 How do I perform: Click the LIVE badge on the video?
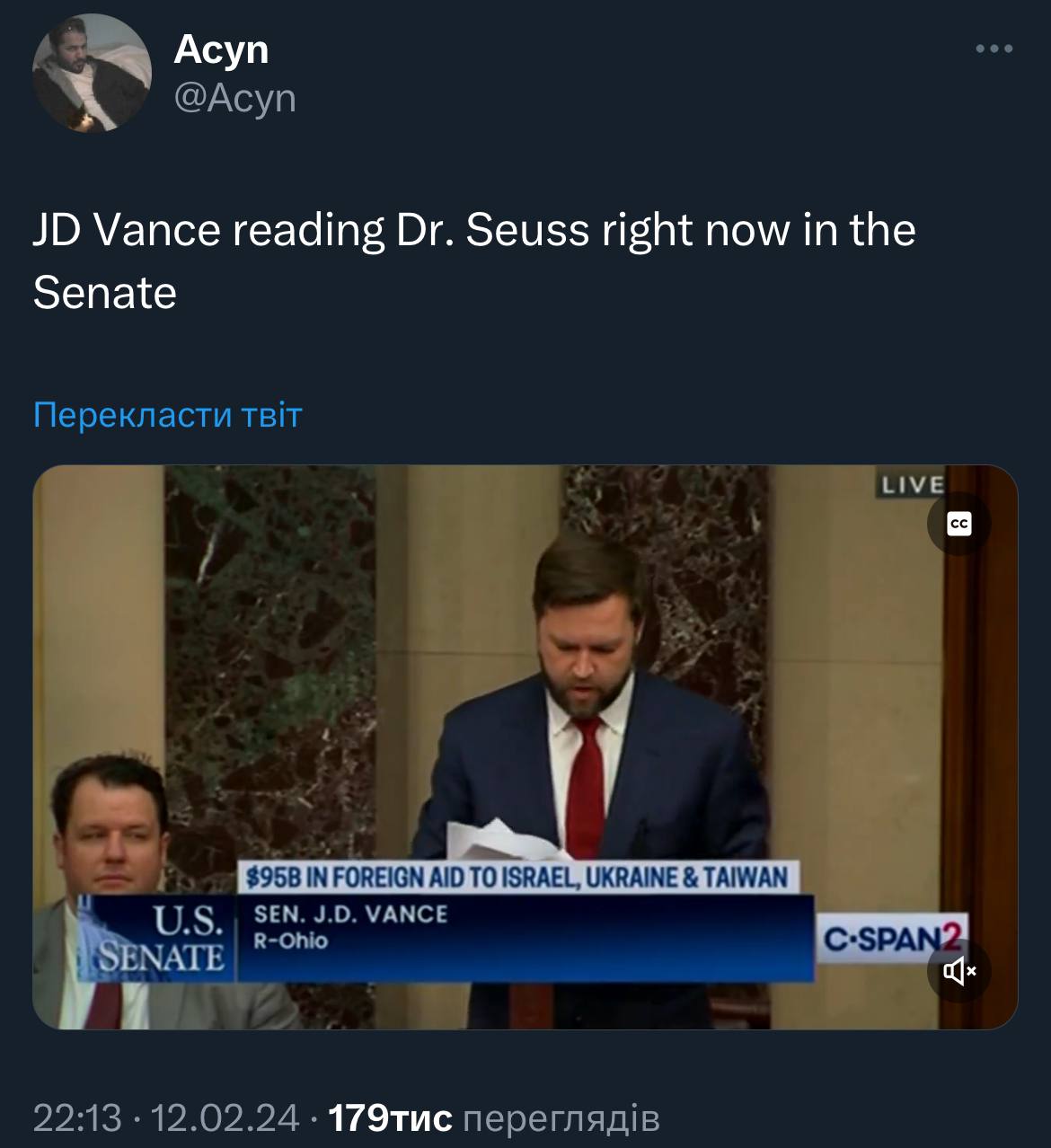[x=913, y=485]
